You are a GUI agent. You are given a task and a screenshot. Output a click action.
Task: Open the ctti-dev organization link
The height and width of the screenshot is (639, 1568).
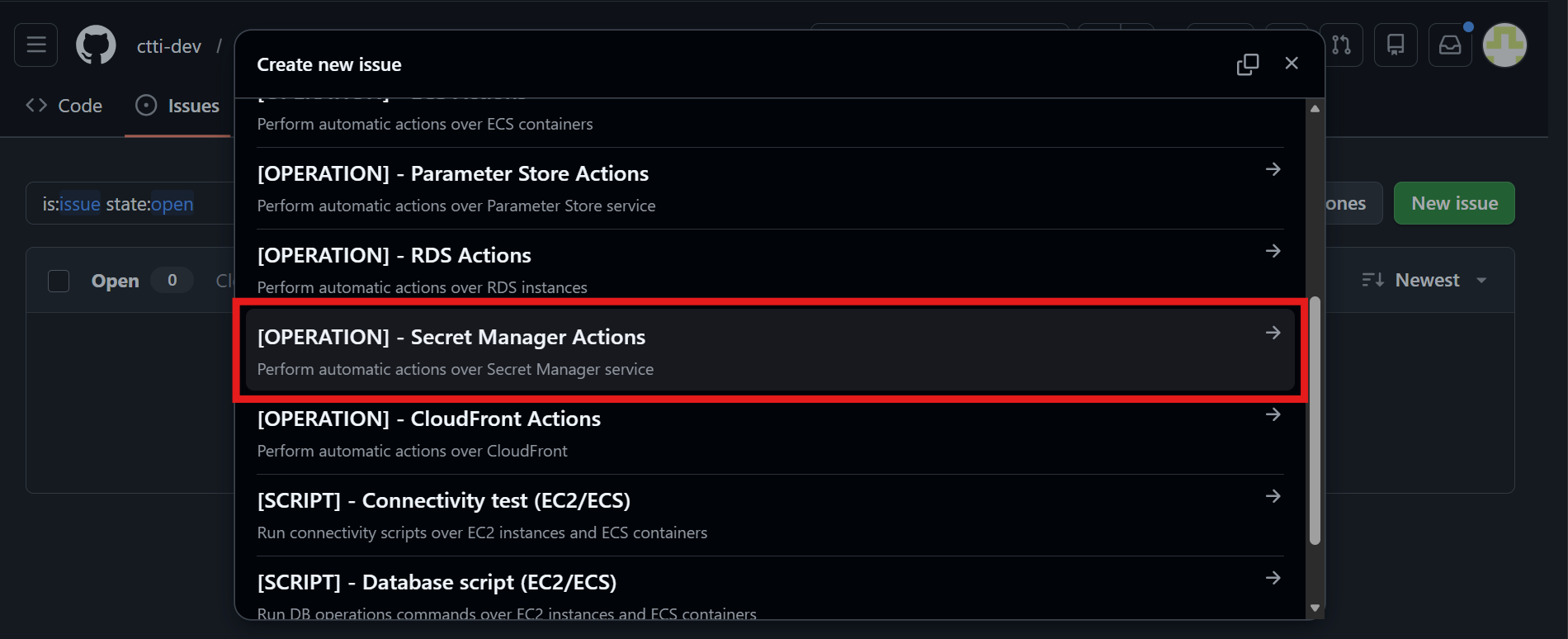[x=169, y=46]
